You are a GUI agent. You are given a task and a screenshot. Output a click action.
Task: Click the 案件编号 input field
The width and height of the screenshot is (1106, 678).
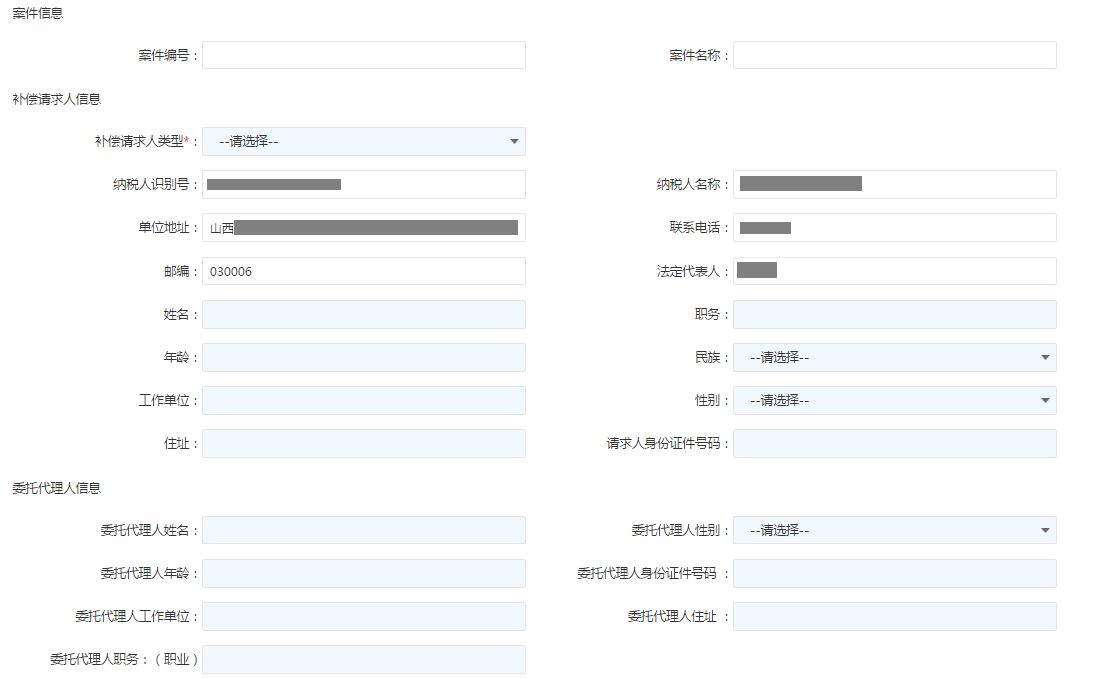click(x=363, y=55)
